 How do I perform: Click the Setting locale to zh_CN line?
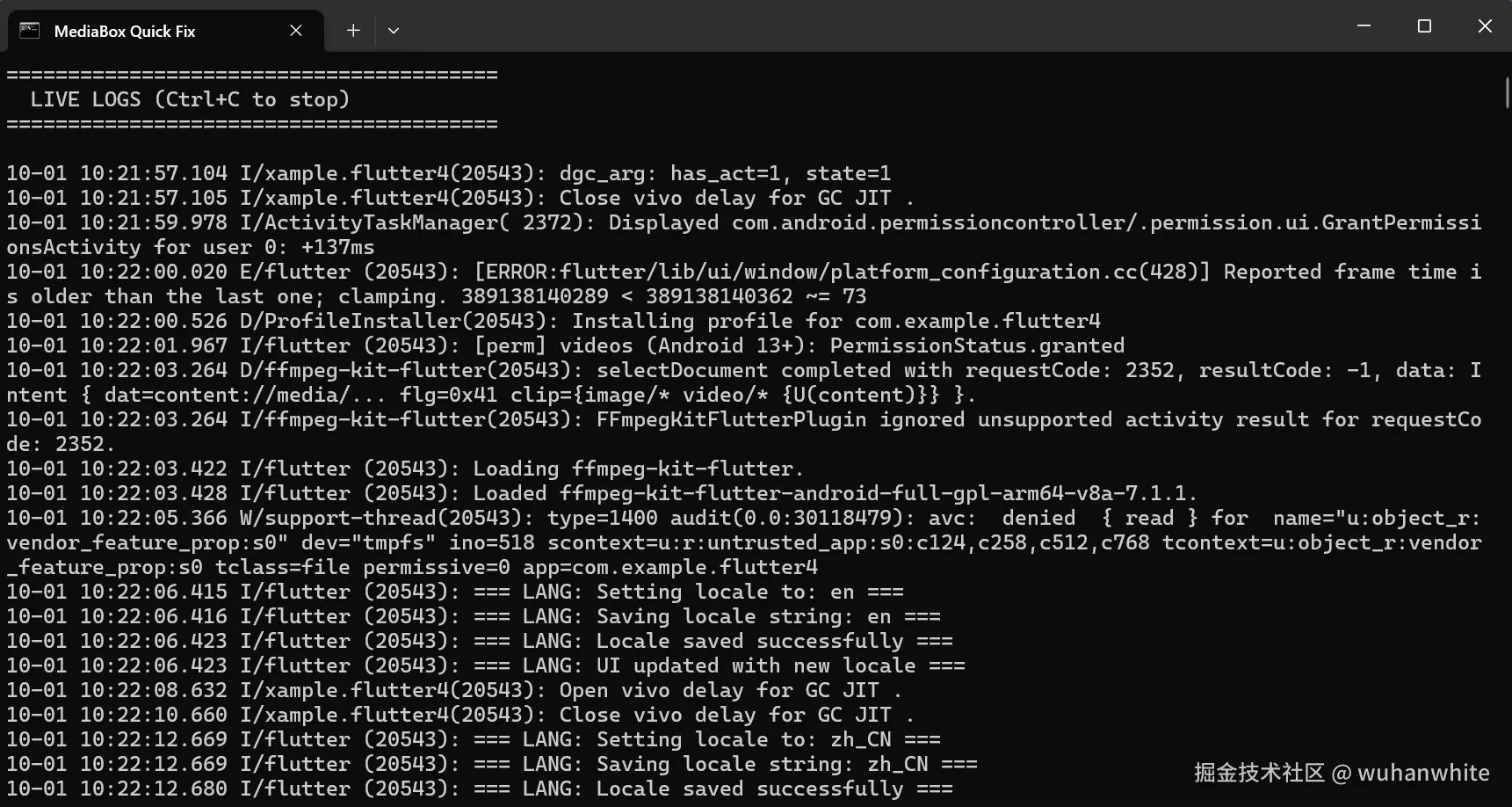click(x=473, y=740)
